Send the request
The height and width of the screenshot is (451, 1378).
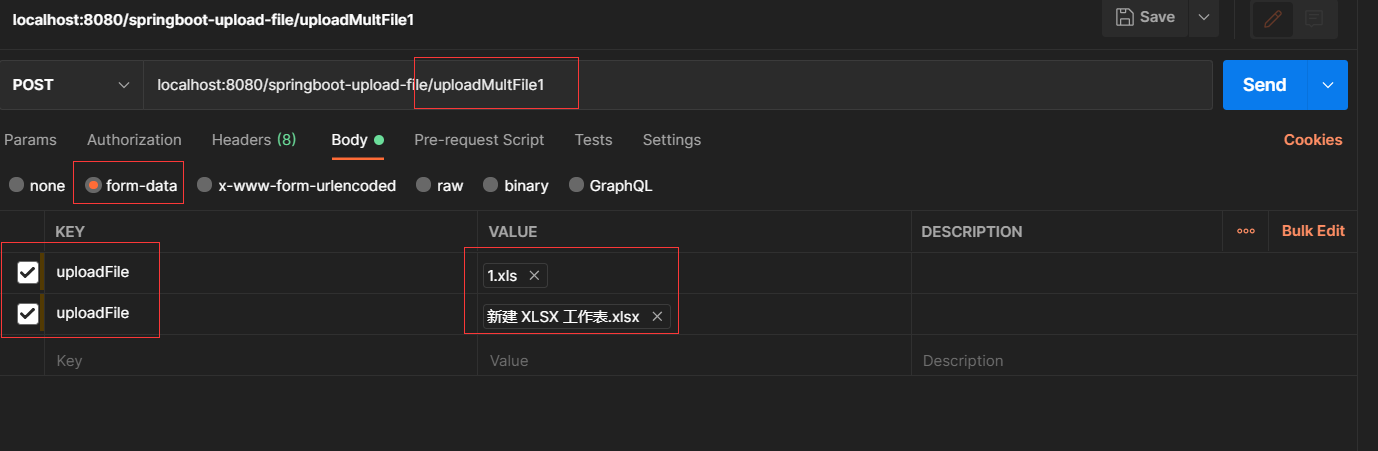pyautogui.click(x=1264, y=85)
